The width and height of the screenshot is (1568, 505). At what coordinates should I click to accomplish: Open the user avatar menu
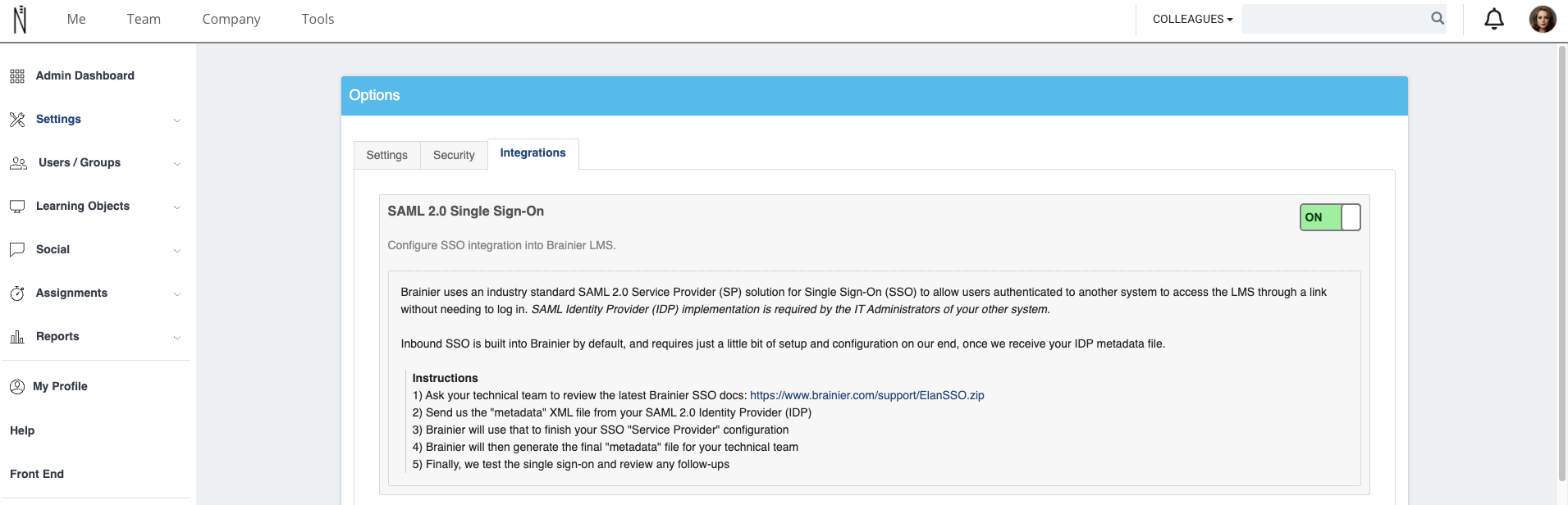(x=1543, y=19)
